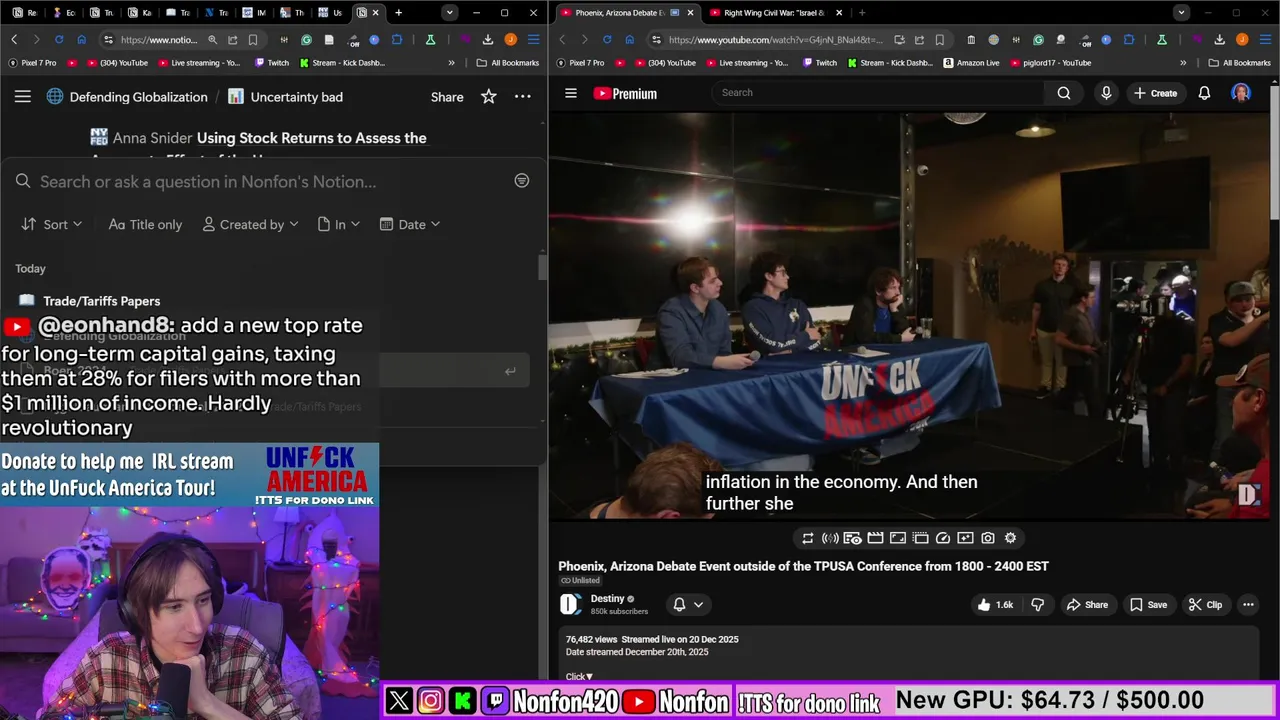Click the YouTube Search input box
This screenshot has width=1280, height=720.
point(880,93)
